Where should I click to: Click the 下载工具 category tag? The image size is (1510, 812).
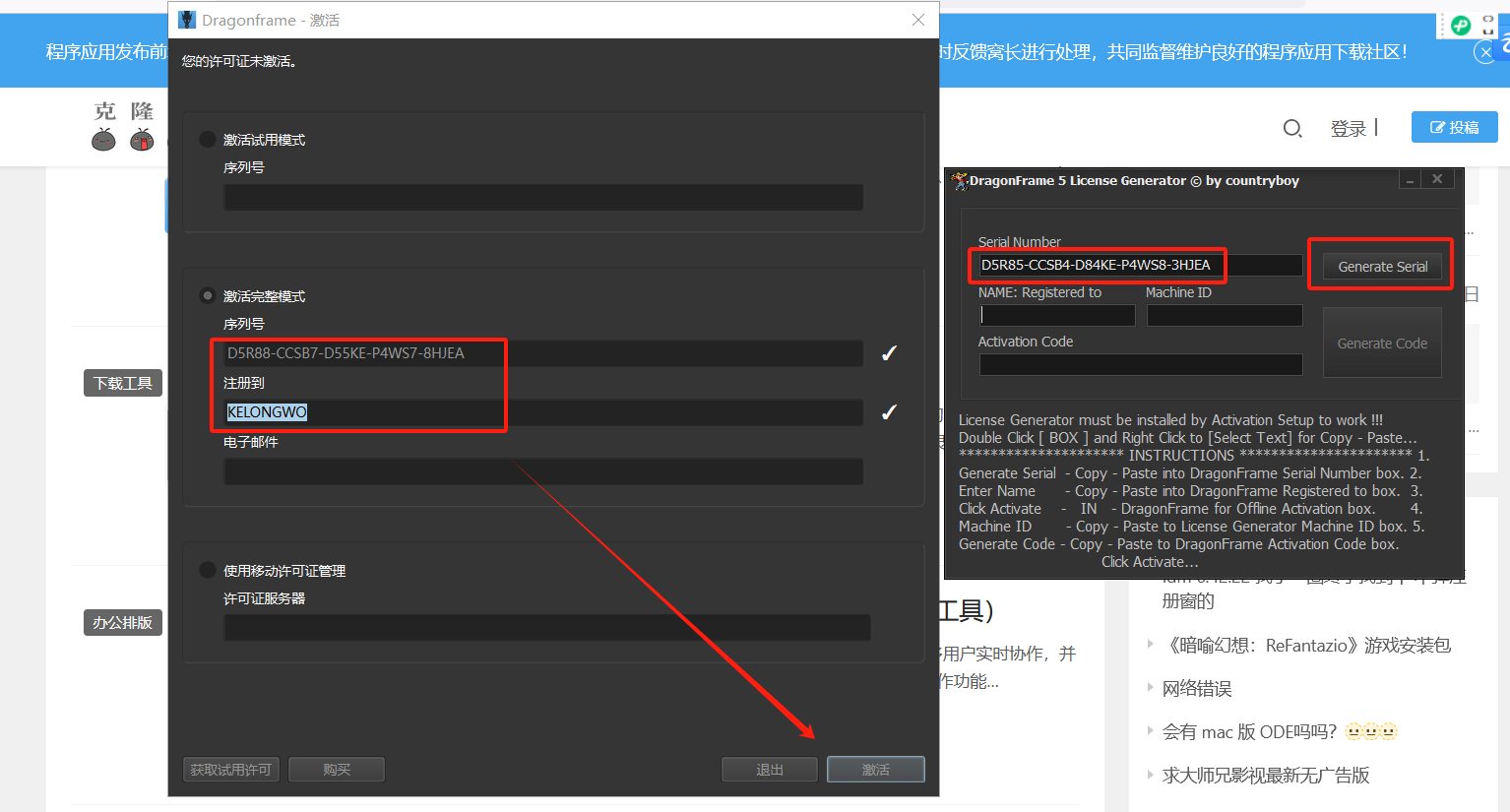123,383
